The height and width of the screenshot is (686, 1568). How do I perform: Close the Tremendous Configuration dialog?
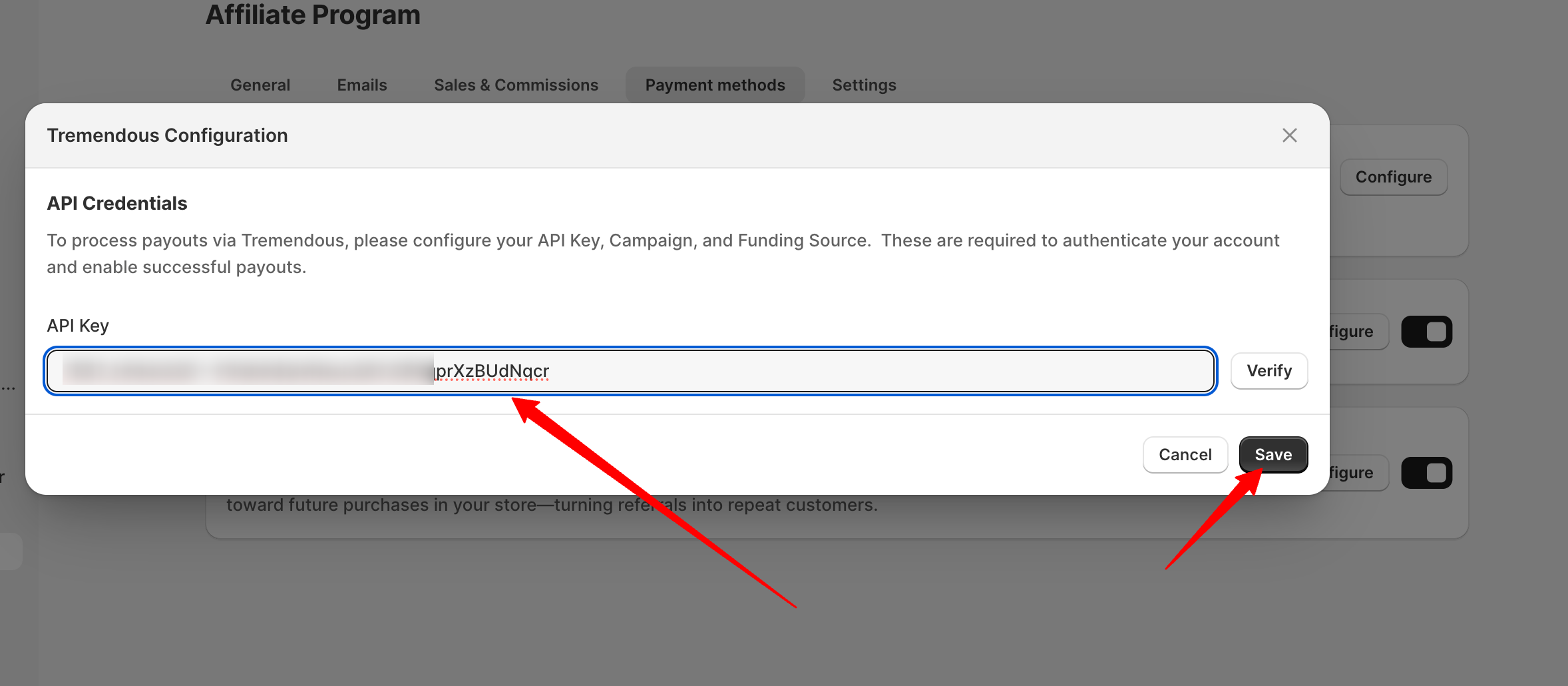(x=1289, y=135)
